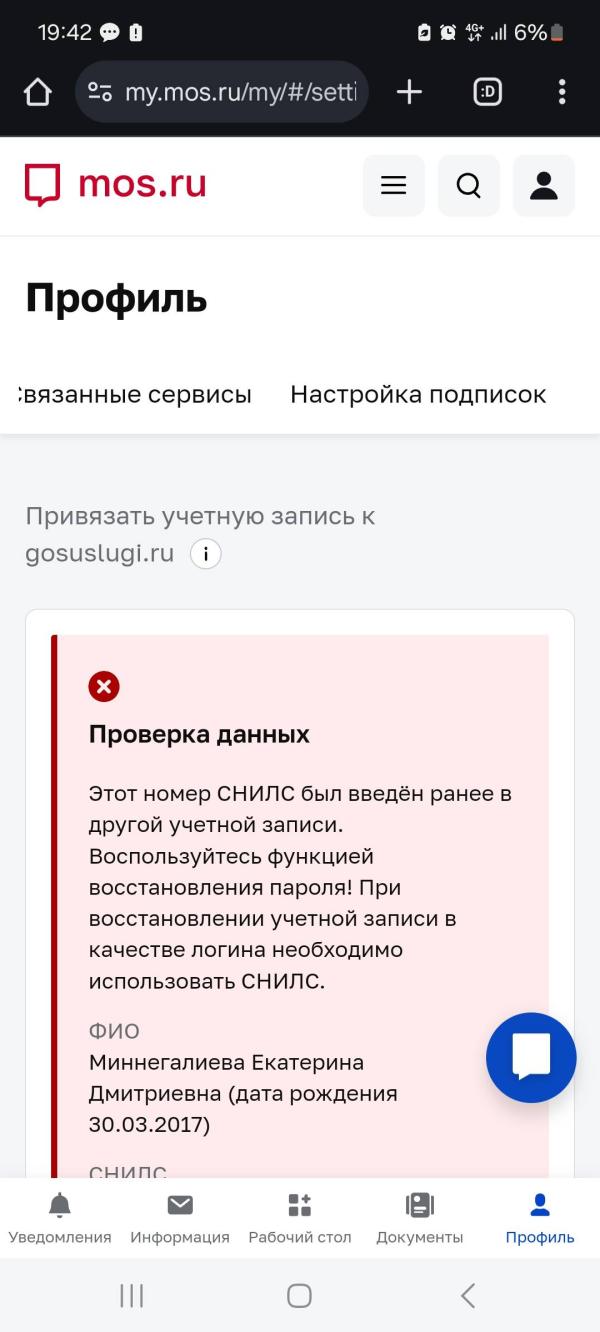This screenshot has height=1332, width=600.
Task: Open the mos.ru hamburger menu
Action: 393,185
